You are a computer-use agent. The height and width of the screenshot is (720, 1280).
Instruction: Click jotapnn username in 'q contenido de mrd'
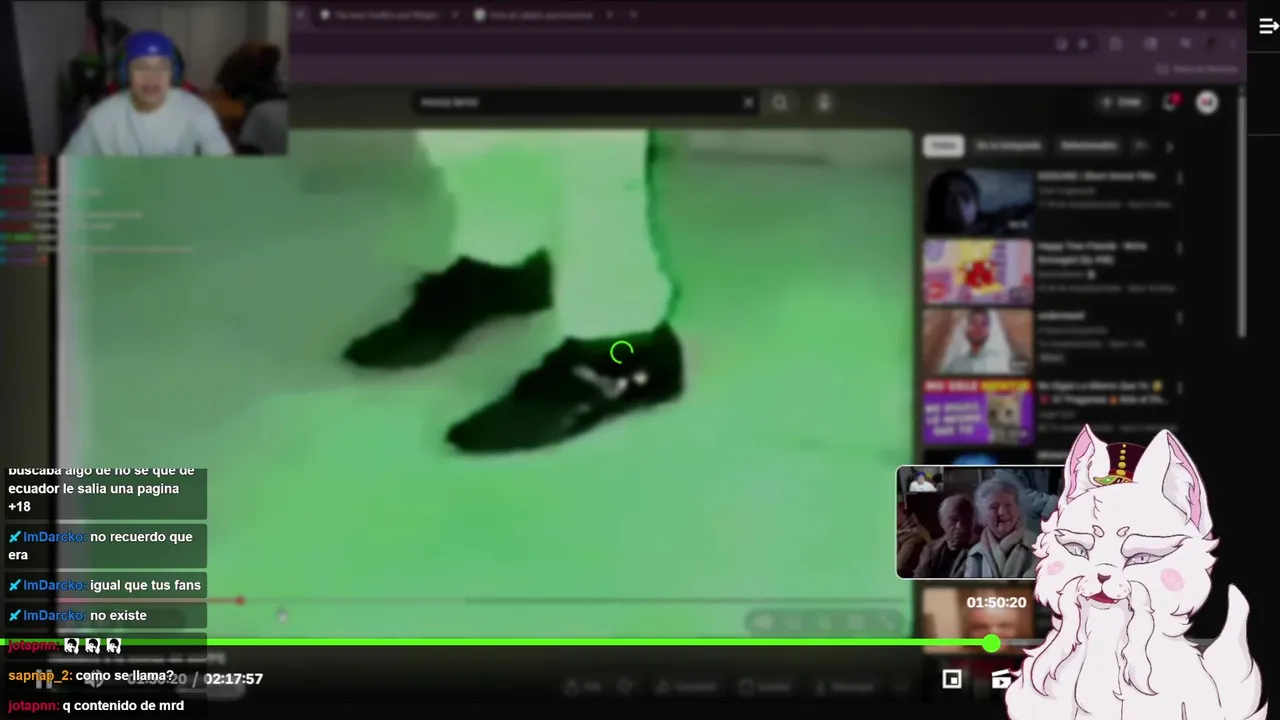point(32,706)
